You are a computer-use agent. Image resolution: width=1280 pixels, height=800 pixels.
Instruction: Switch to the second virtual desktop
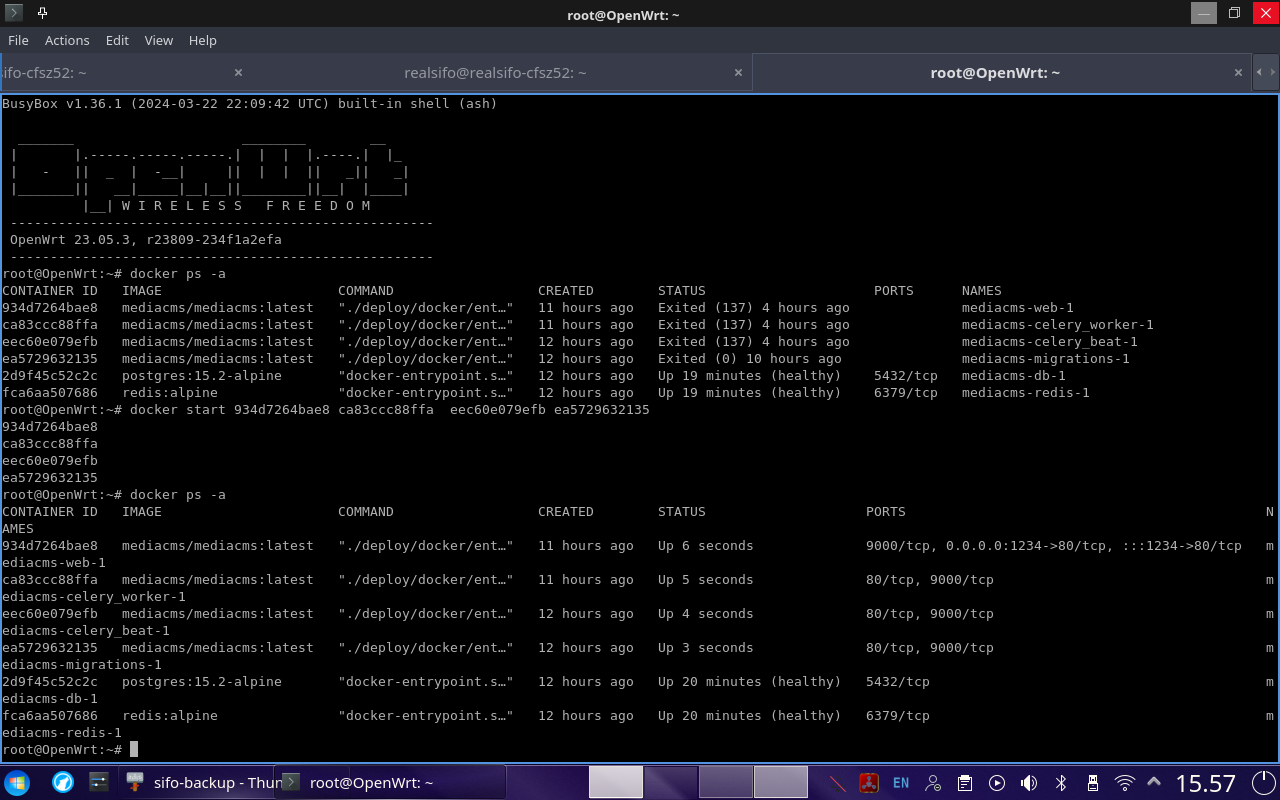click(670, 782)
